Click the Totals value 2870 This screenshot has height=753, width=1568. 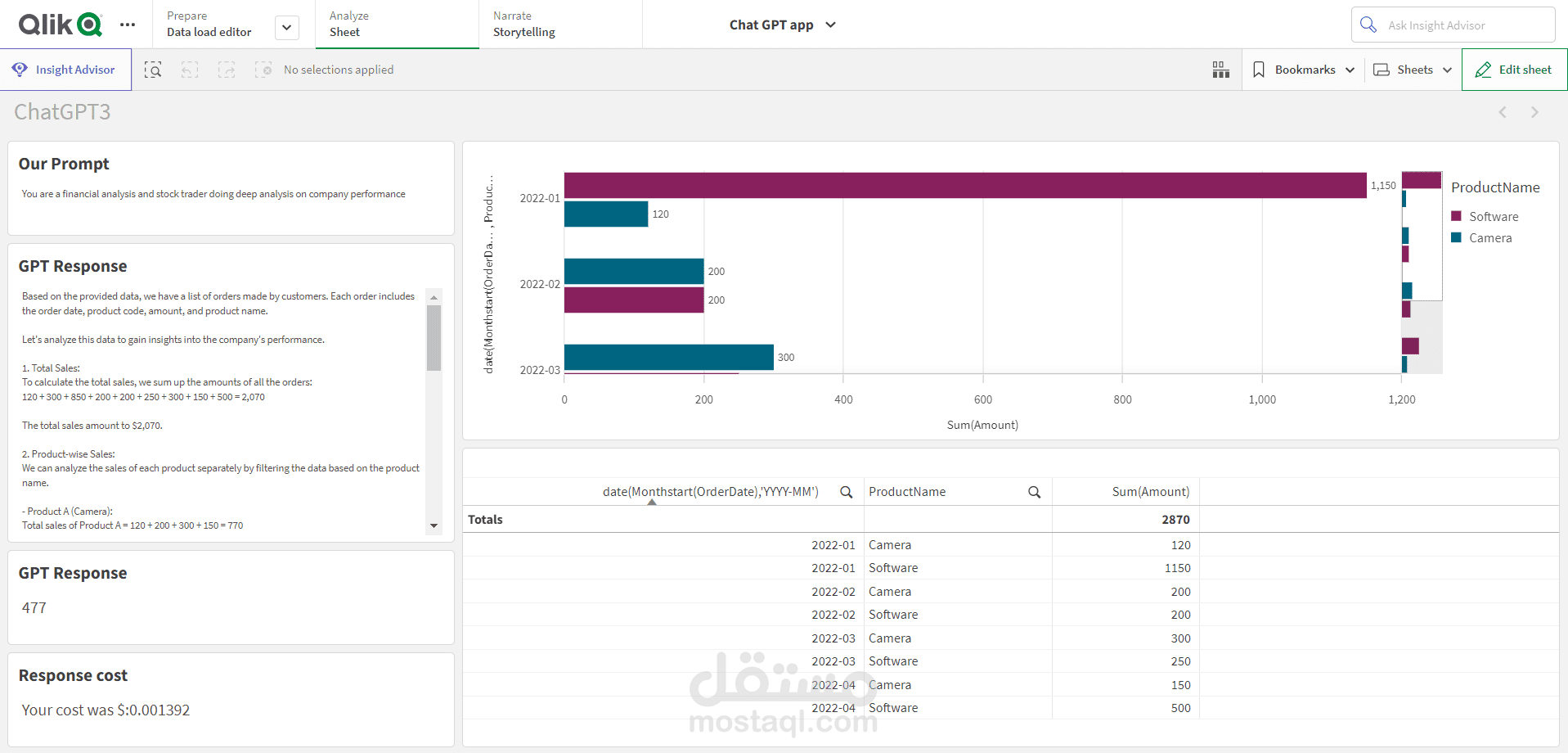pos(1175,520)
